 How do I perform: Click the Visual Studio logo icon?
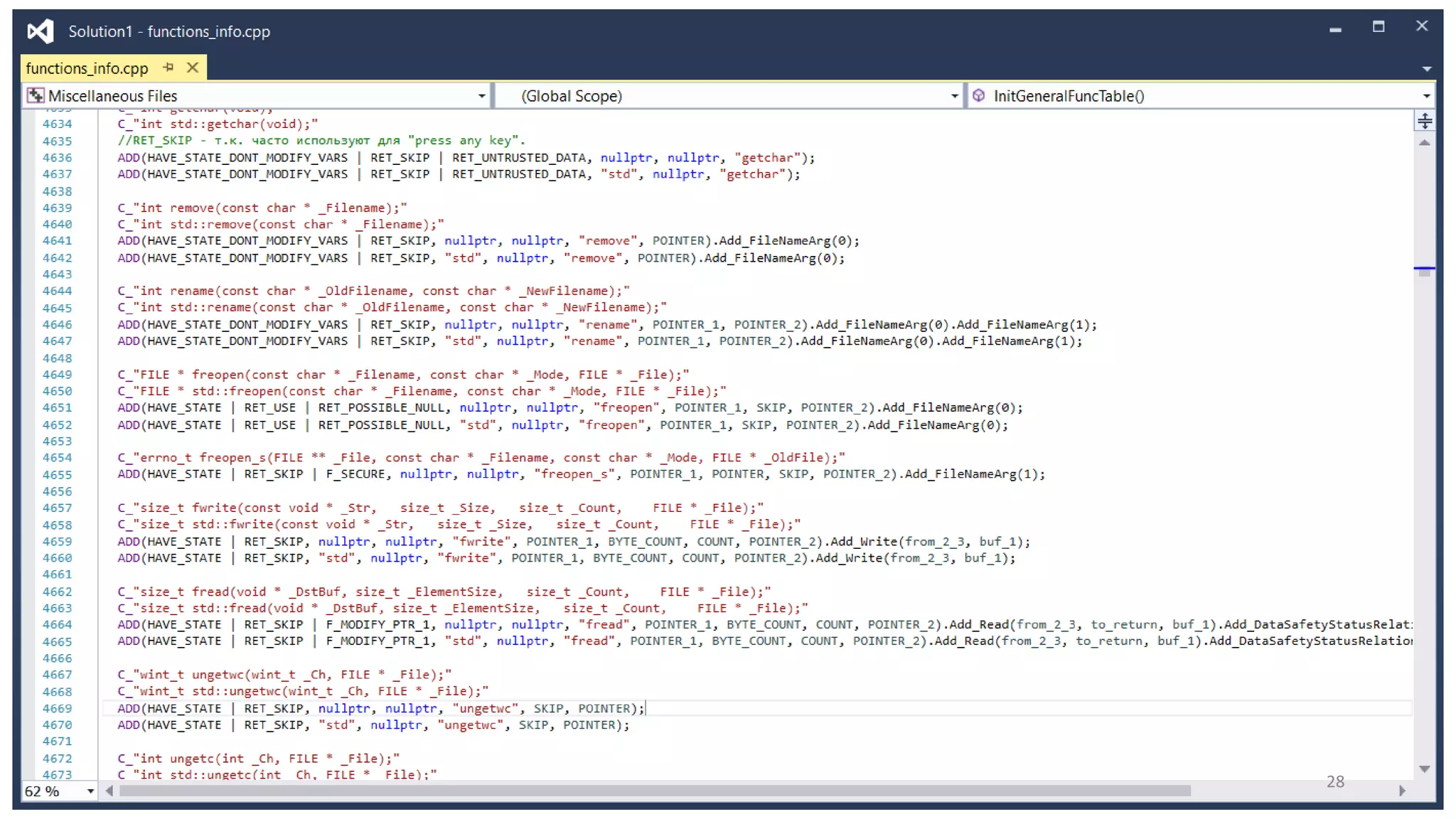(x=41, y=31)
